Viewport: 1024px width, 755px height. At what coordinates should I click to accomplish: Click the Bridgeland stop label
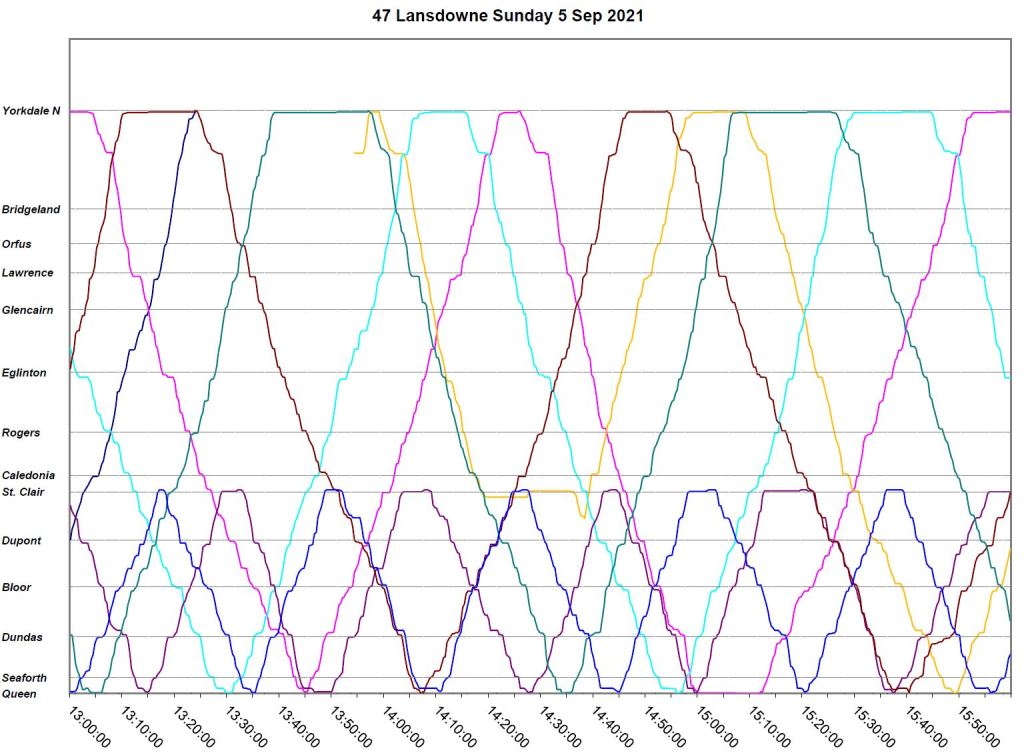pos(31,210)
